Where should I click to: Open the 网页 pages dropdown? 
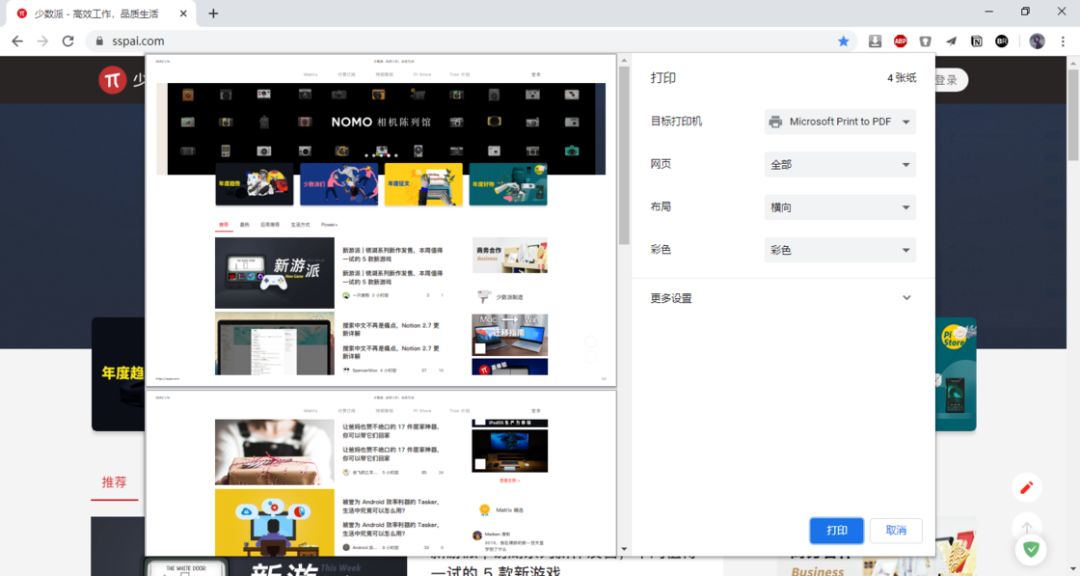[840, 165]
